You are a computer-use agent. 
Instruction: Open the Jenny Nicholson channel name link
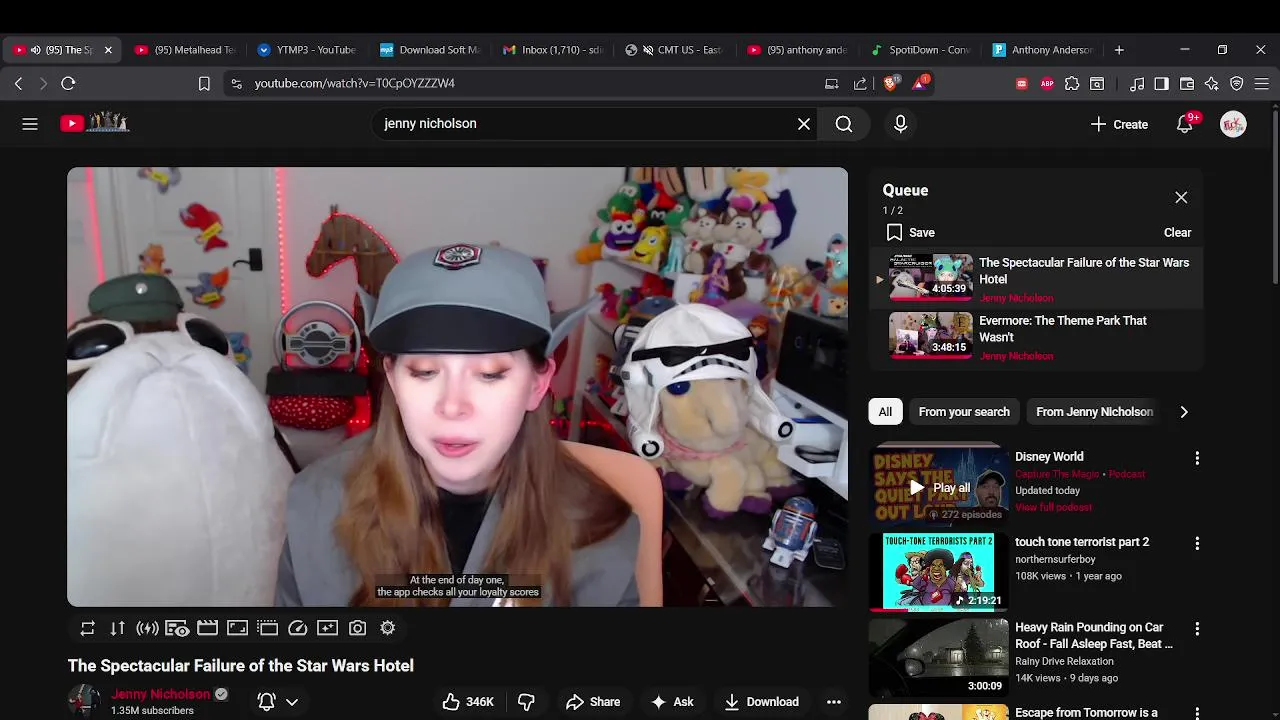click(161, 694)
